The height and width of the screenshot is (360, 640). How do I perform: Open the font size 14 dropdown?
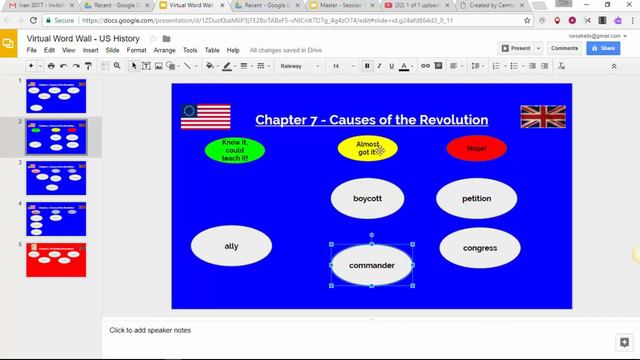pyautogui.click(x=343, y=66)
